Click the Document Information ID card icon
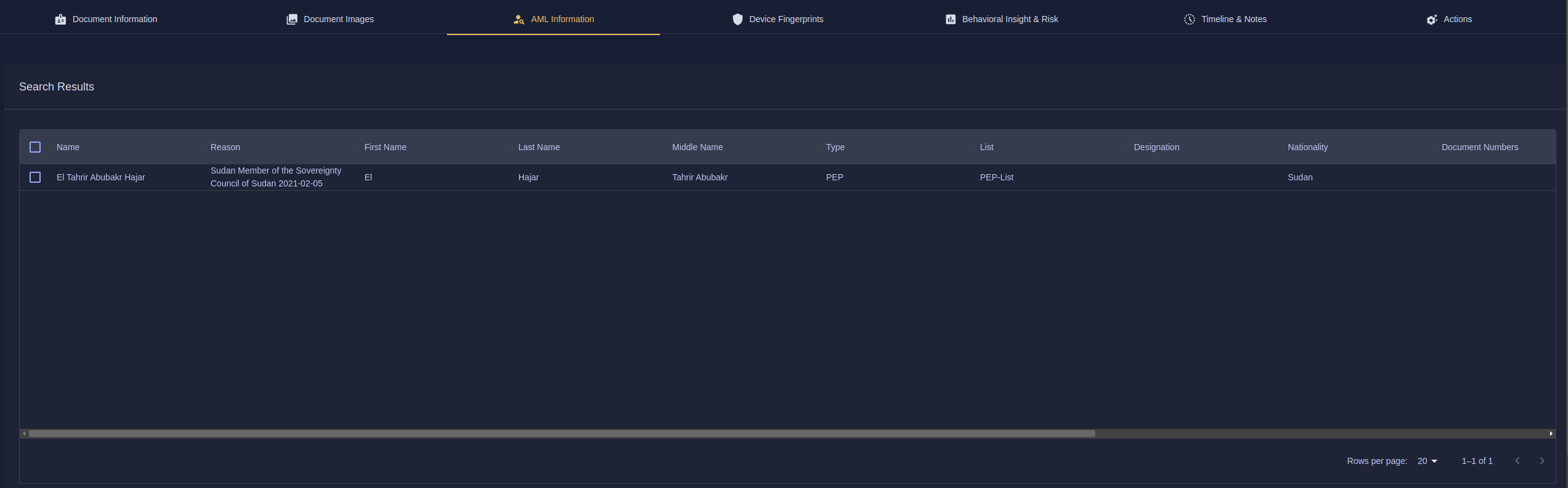 60,20
